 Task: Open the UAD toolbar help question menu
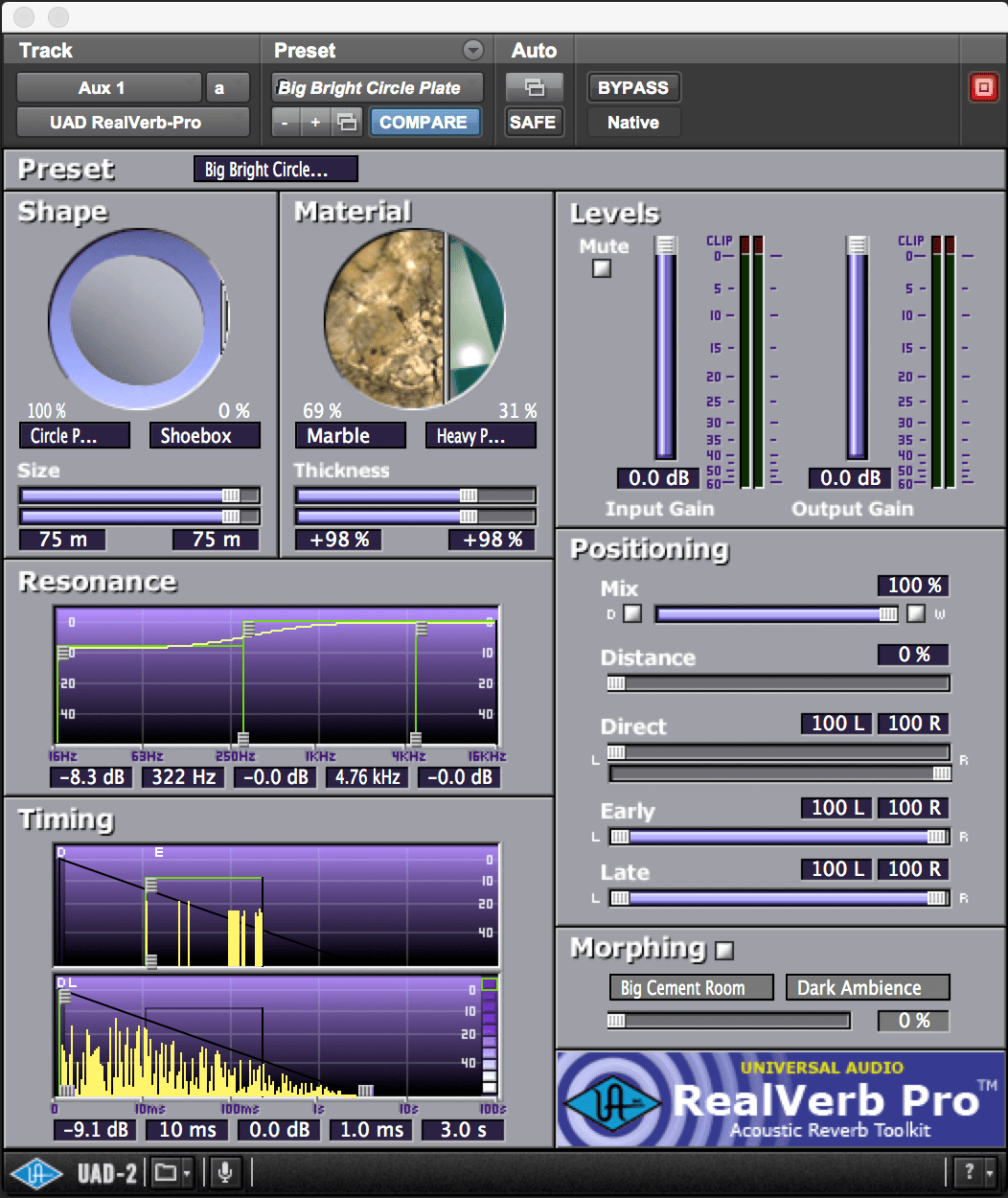tap(976, 1172)
